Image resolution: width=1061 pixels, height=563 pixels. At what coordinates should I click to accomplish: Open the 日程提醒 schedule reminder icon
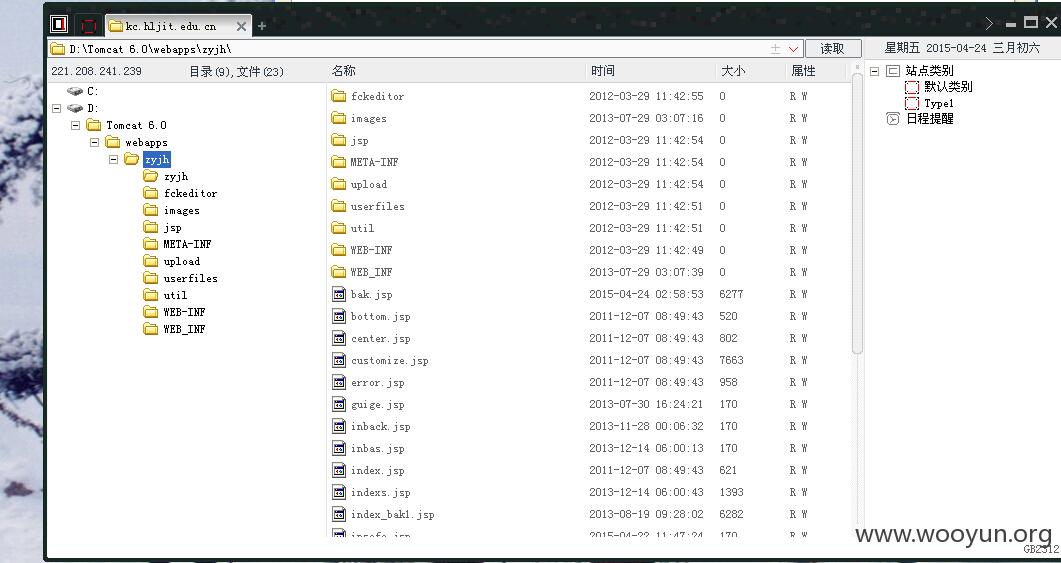click(x=893, y=119)
